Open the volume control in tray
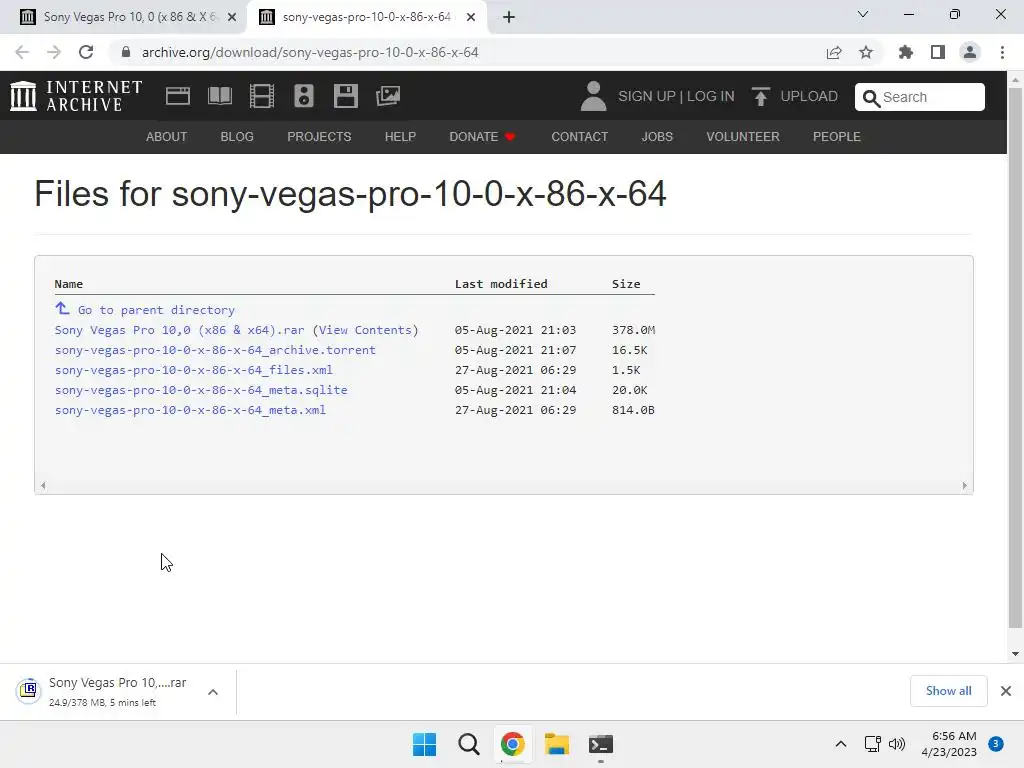This screenshot has height=768, width=1024. click(x=897, y=744)
